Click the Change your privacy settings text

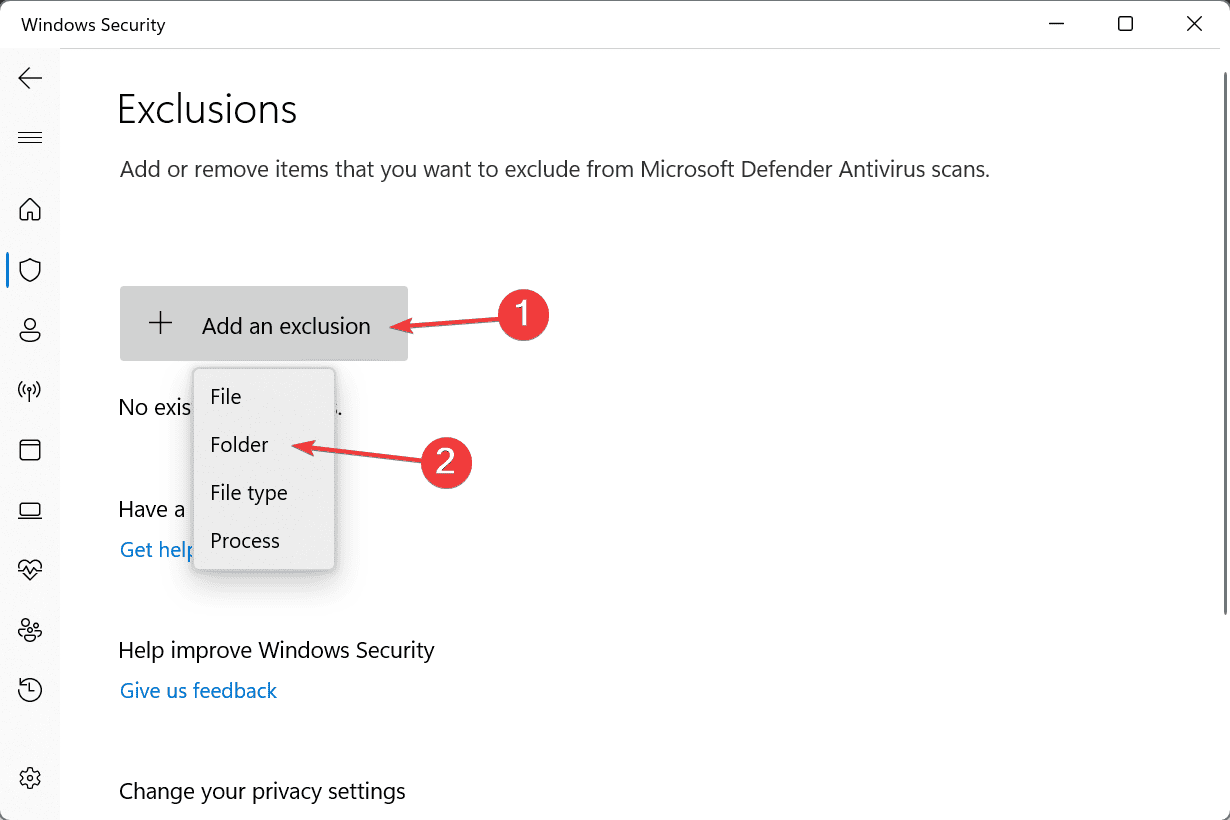click(x=262, y=792)
